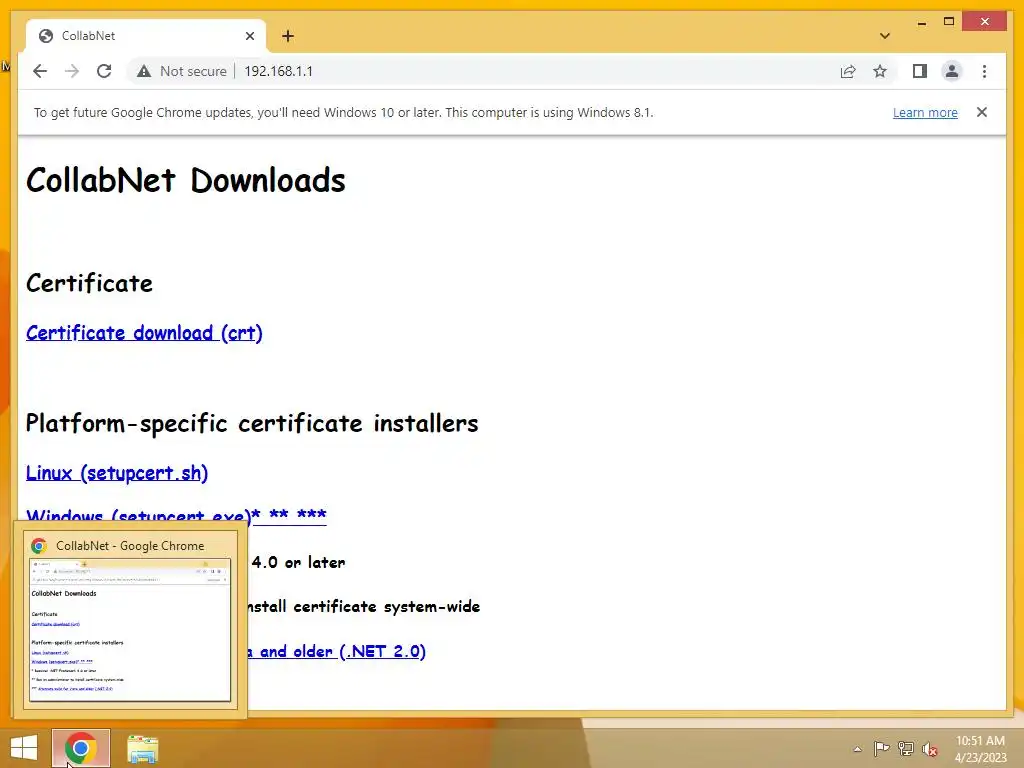
Task: Click the '4.0 or later' footnote text
Action: coord(298,562)
